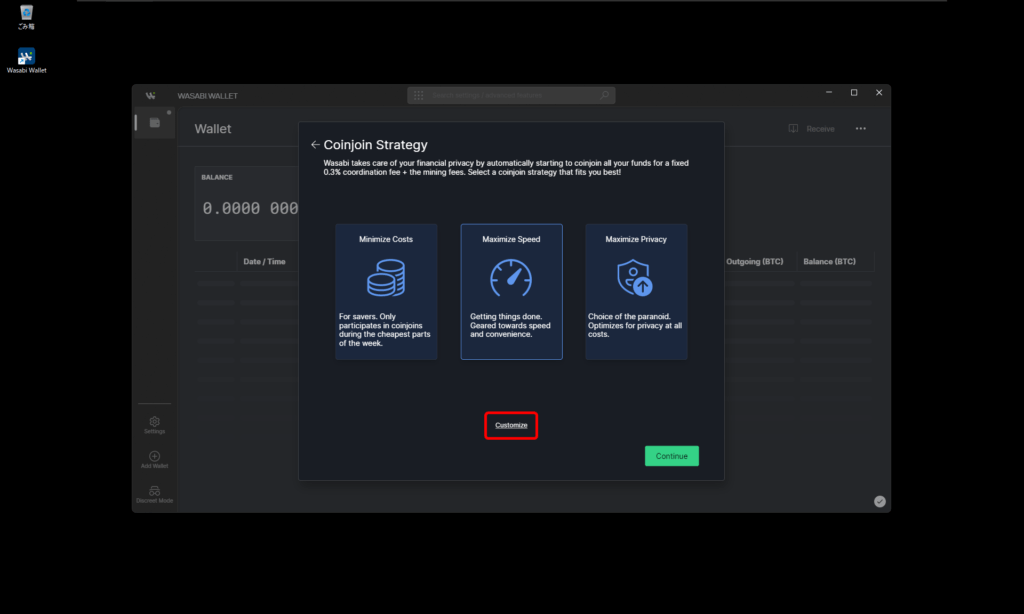
Task: Maximize the Wasabi Wallet window
Action: click(854, 93)
